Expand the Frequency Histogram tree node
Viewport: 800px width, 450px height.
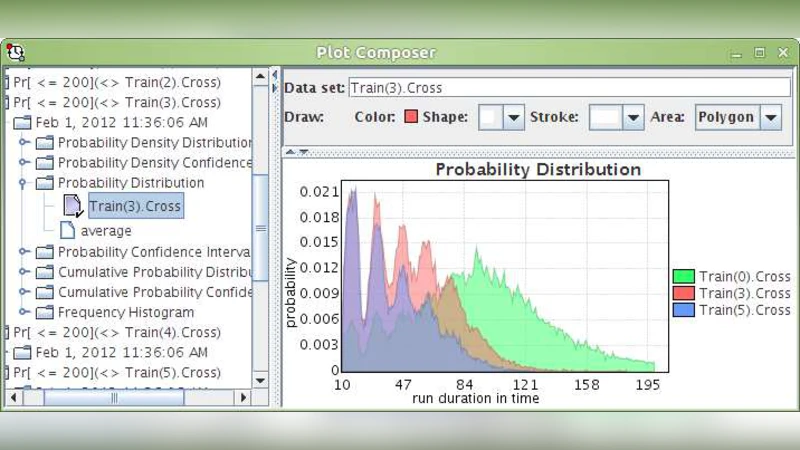pos(23,313)
